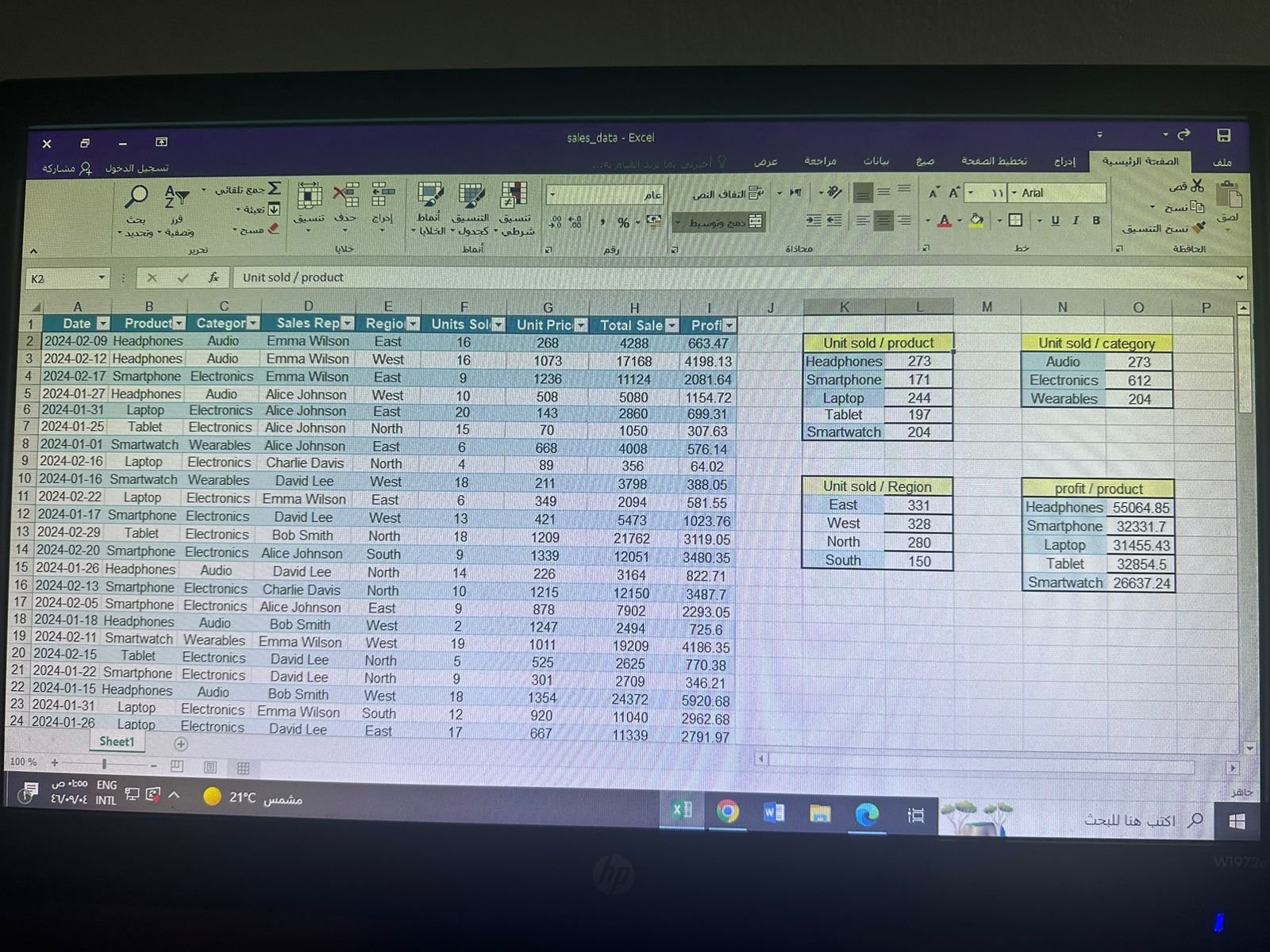Open the Arial font name dropdown
Screen dimensions: 1270x952
pyautogui.click(x=1014, y=193)
